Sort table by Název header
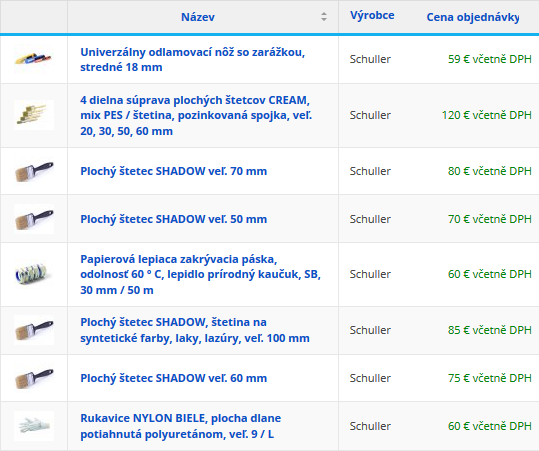Screen dimensions: 539x451 pos(198,17)
